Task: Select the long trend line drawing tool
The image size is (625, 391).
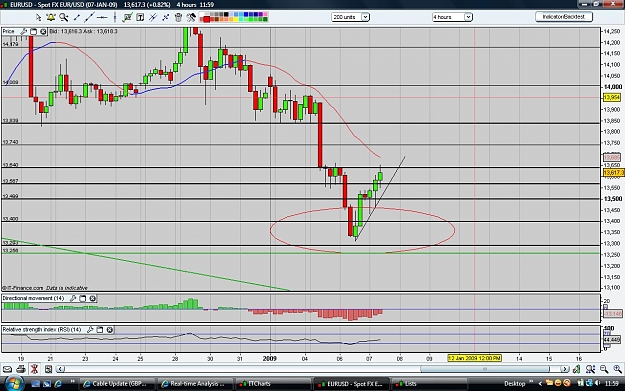Action: click(x=89, y=17)
